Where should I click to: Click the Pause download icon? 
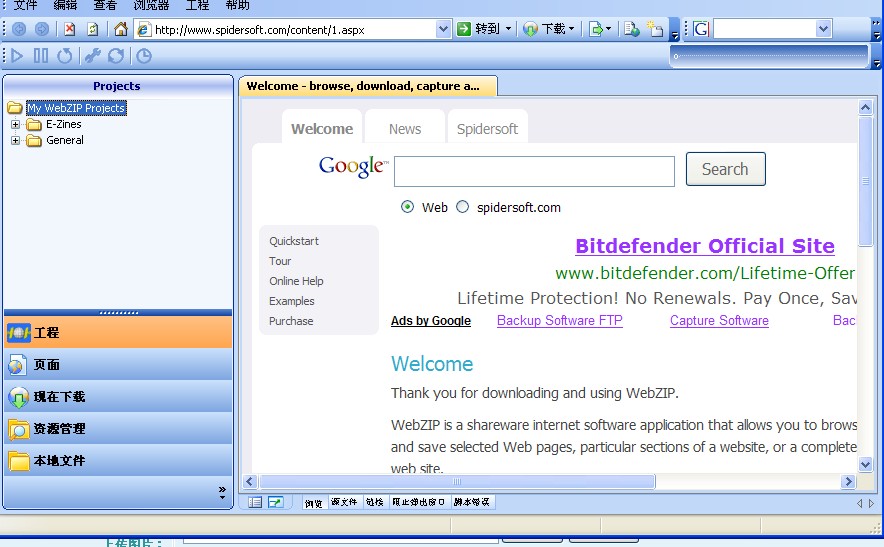point(41,56)
